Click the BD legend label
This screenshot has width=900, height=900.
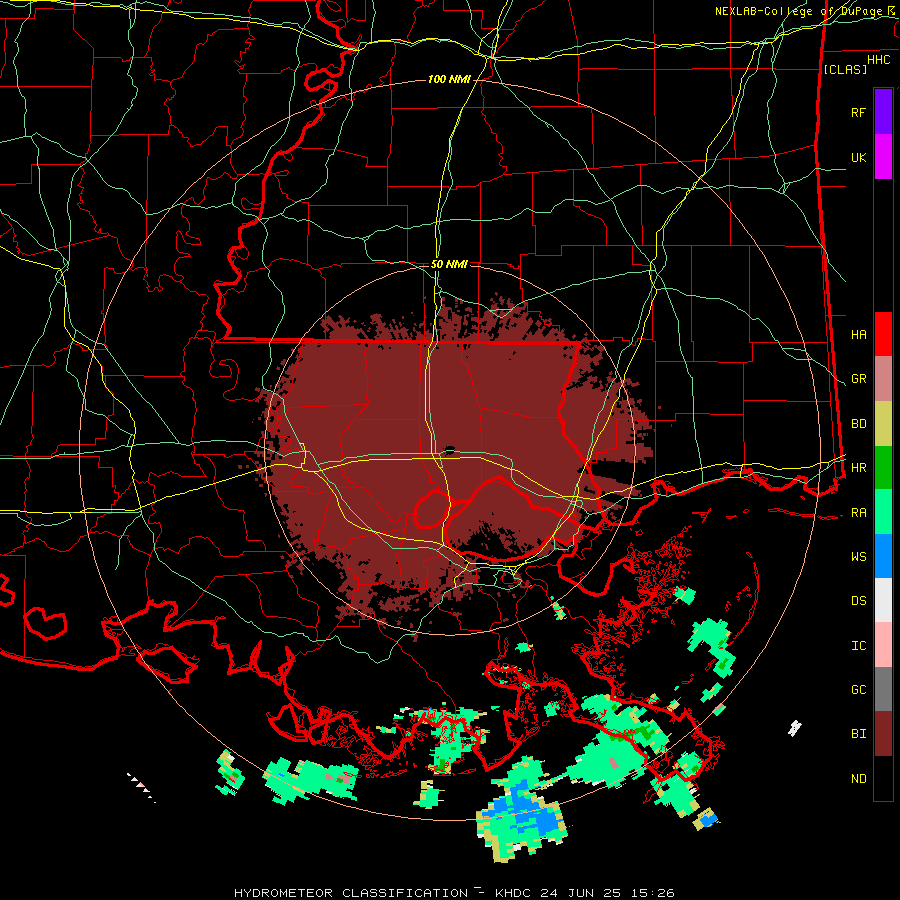tap(858, 424)
